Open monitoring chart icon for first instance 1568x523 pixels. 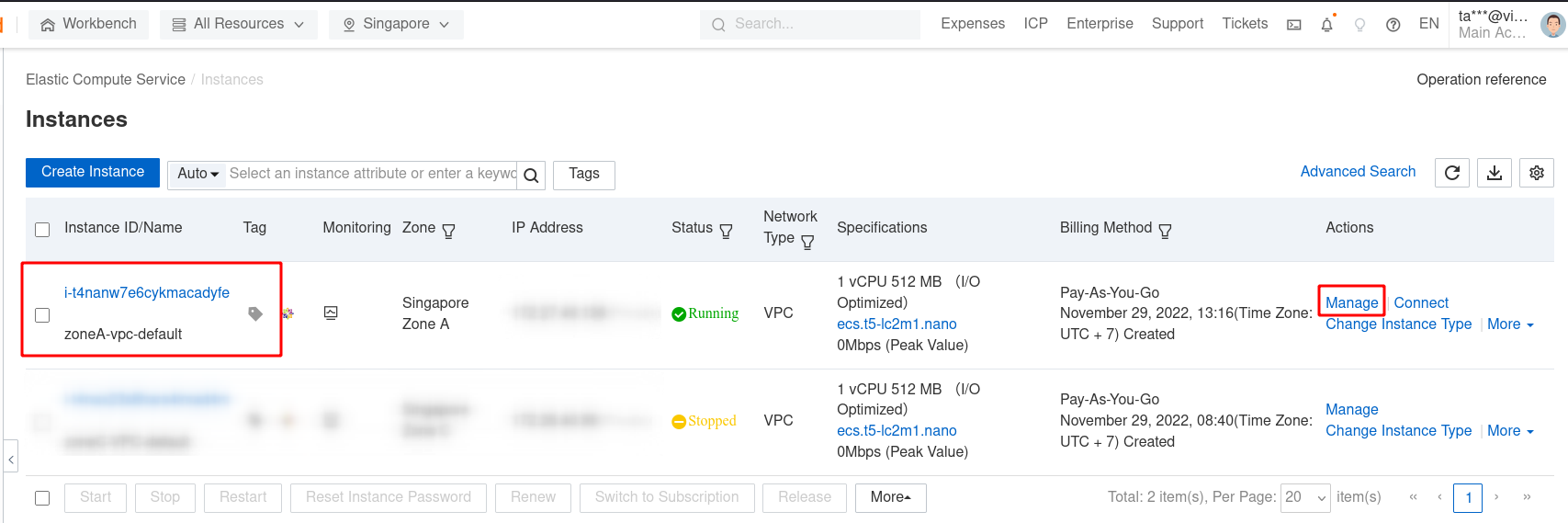click(331, 313)
